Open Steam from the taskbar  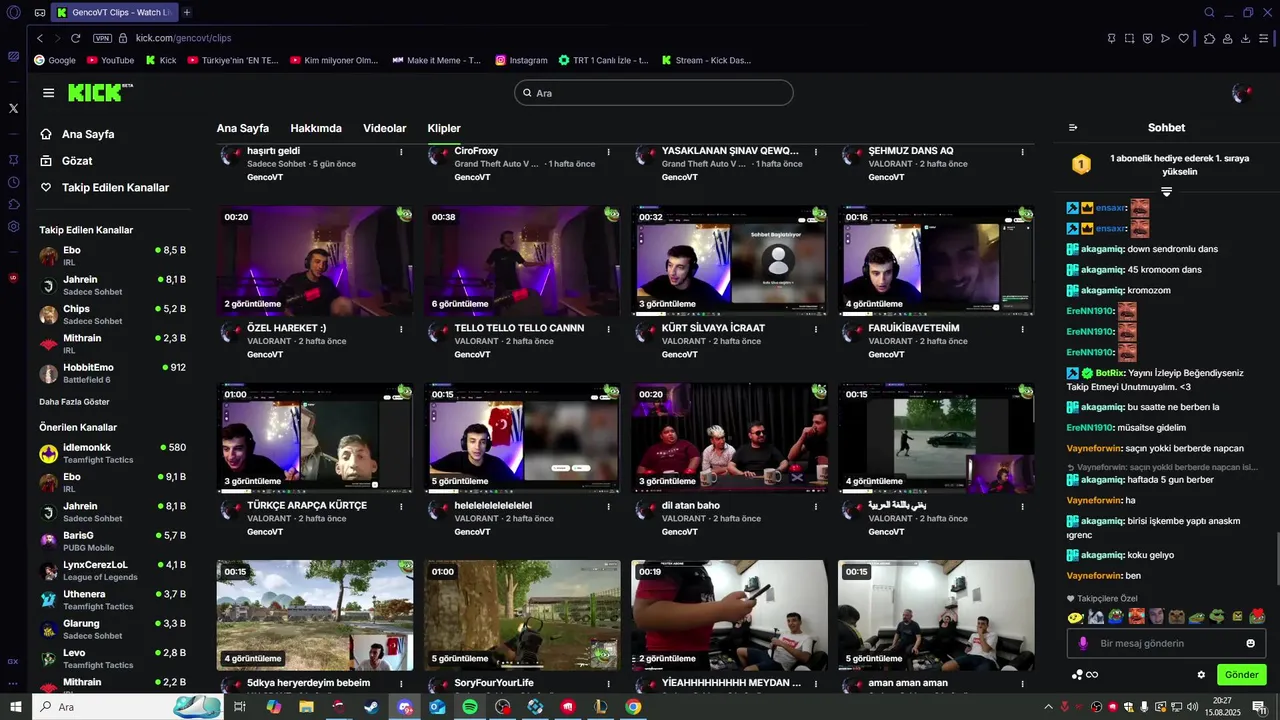pos(371,707)
